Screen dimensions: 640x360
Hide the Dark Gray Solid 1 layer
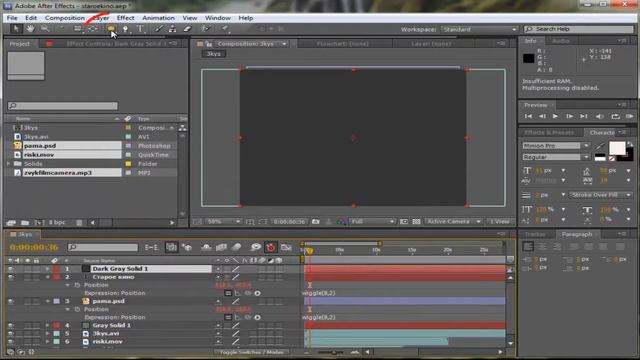[10, 269]
